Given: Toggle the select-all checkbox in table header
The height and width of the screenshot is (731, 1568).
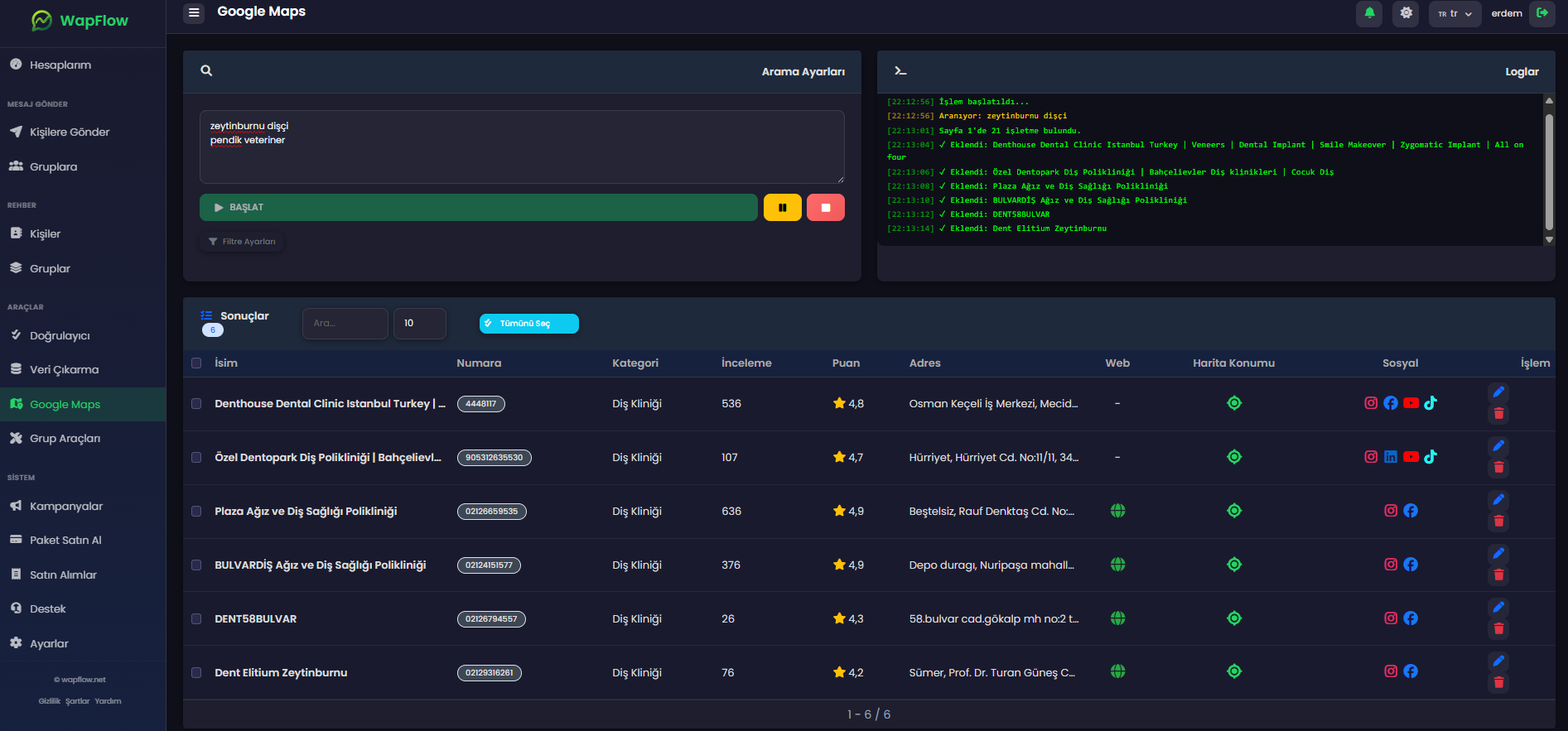Looking at the screenshot, I should 196,363.
